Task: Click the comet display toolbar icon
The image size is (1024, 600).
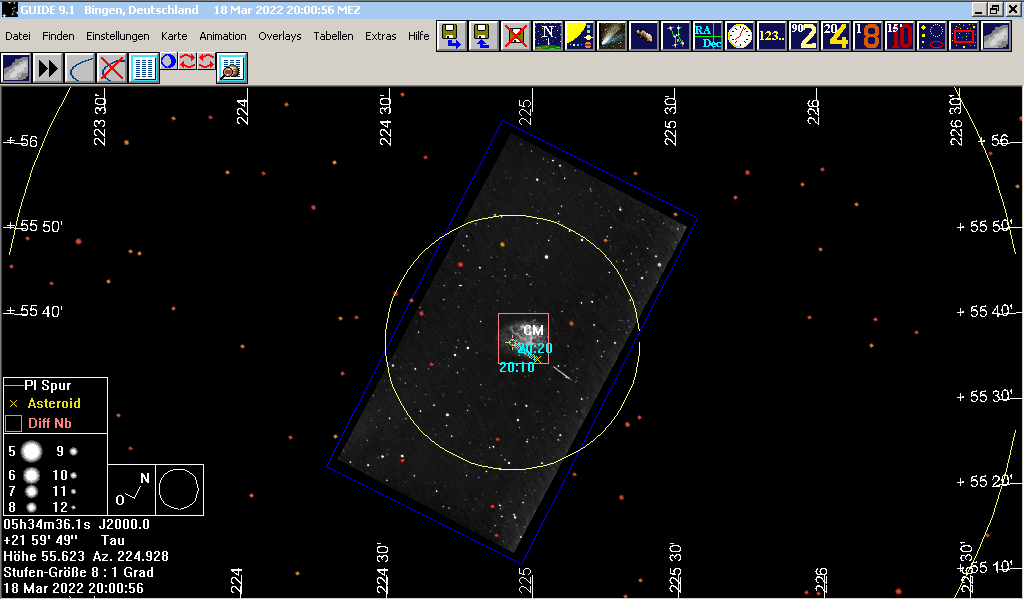Action: coord(613,37)
